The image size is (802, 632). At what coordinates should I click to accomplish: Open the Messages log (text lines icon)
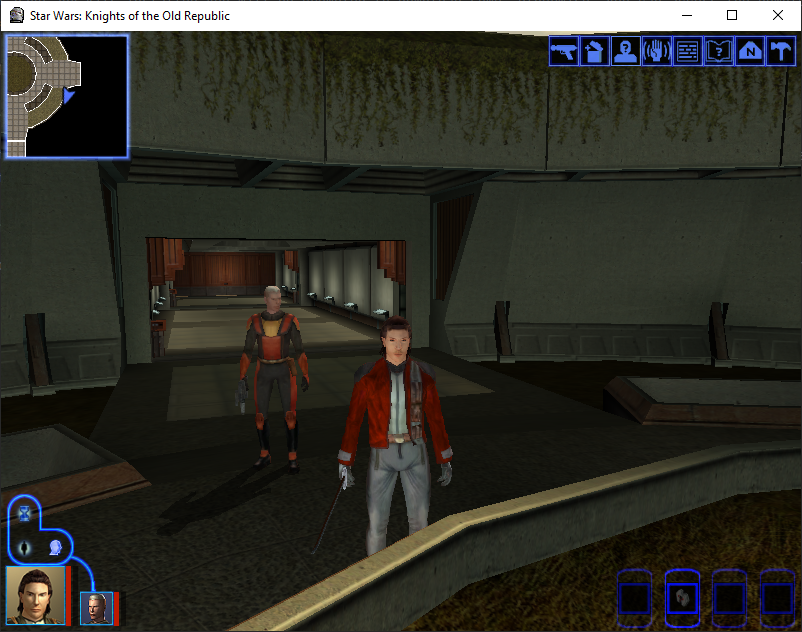pyautogui.click(x=688, y=51)
